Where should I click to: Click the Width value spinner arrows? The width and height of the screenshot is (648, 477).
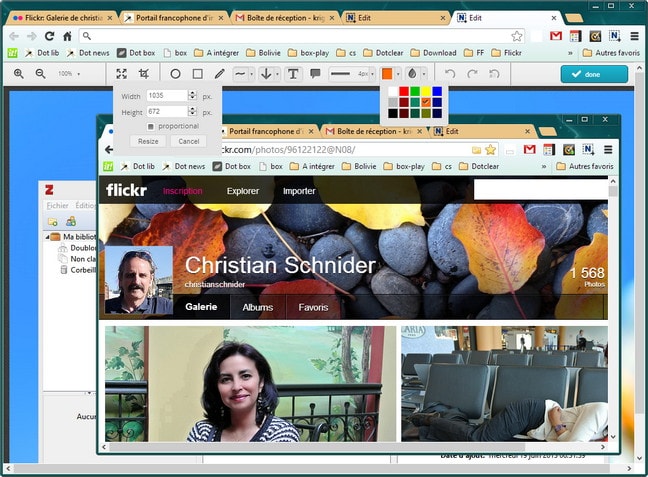click(192, 95)
